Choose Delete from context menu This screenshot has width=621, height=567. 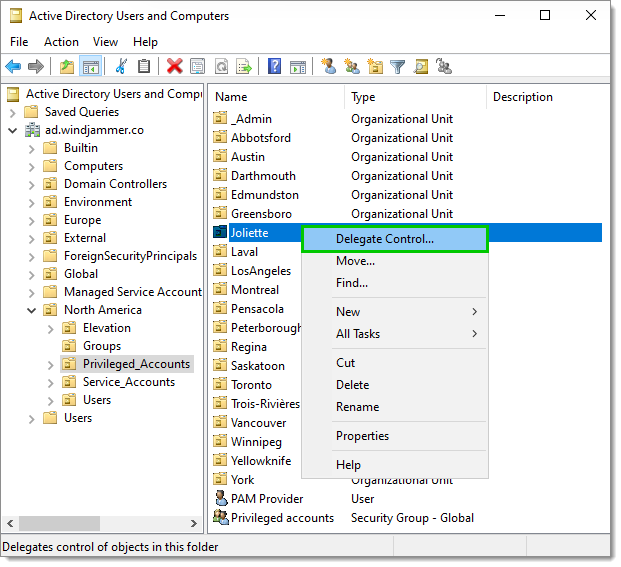coord(395,384)
